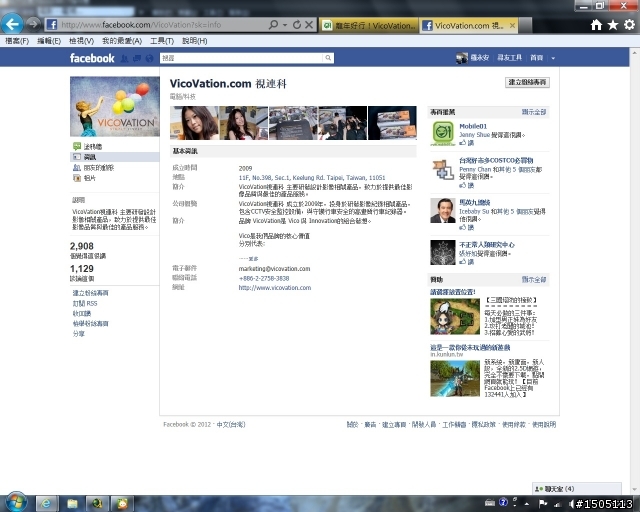Click the COSTCO page flag icon

click(443, 170)
